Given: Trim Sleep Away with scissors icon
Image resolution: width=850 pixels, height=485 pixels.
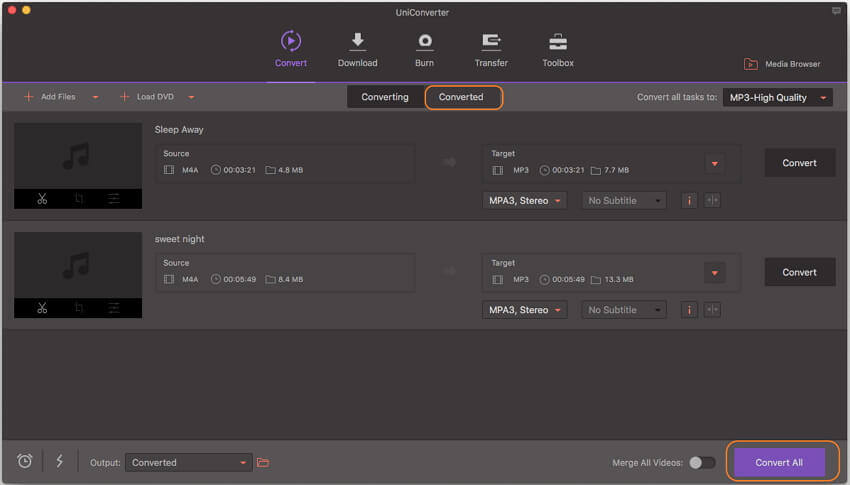Looking at the screenshot, I should (x=42, y=199).
